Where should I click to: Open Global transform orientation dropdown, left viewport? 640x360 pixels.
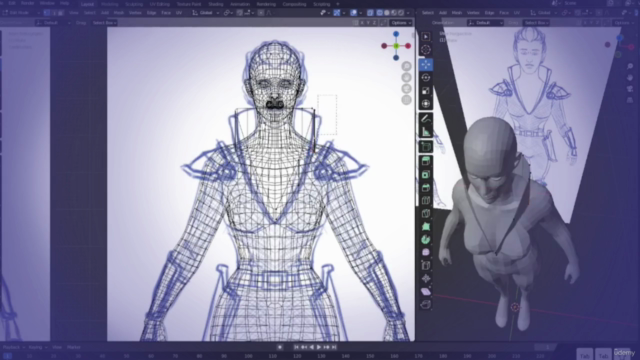click(205, 13)
